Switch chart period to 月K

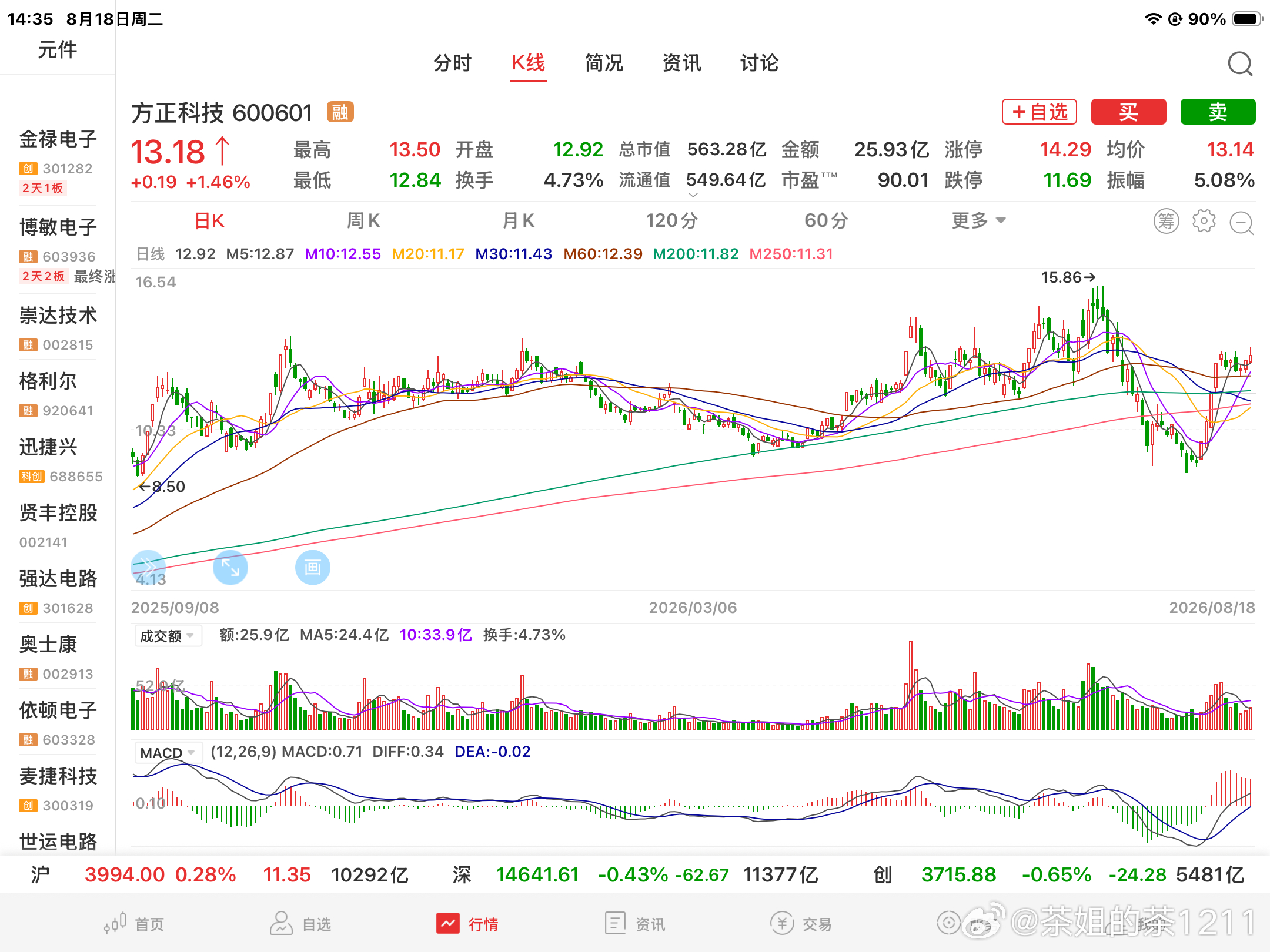(519, 221)
